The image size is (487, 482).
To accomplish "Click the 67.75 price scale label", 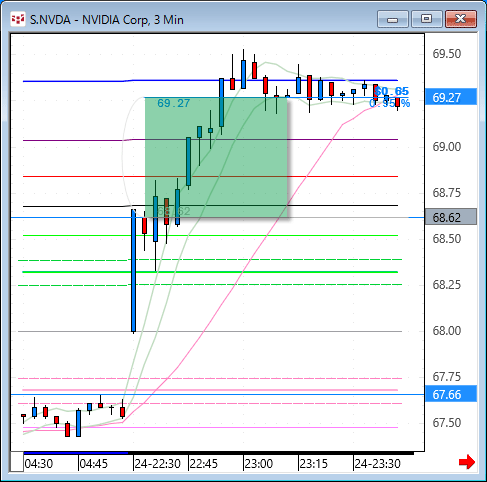I will 447,376.
